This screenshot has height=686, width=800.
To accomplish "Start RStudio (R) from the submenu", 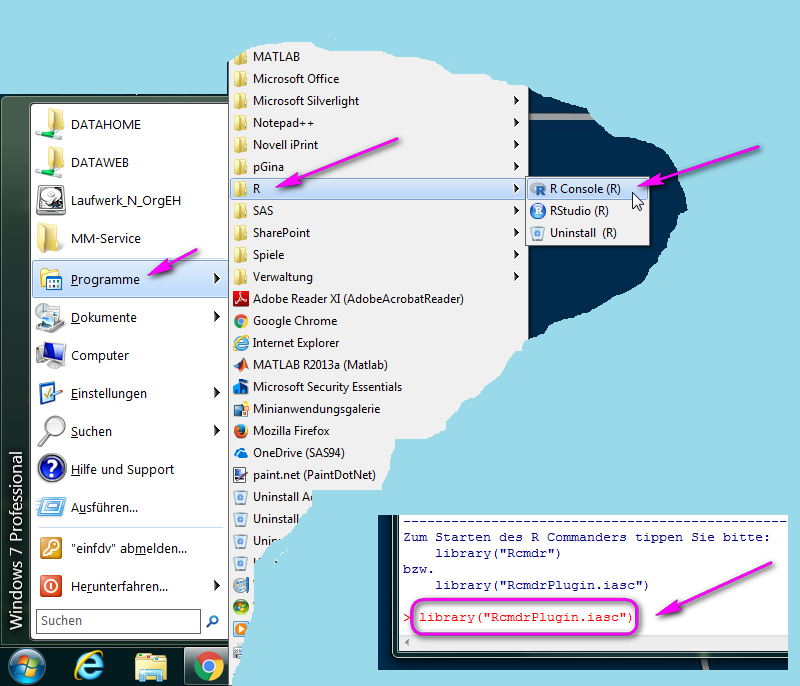I will tap(587, 211).
